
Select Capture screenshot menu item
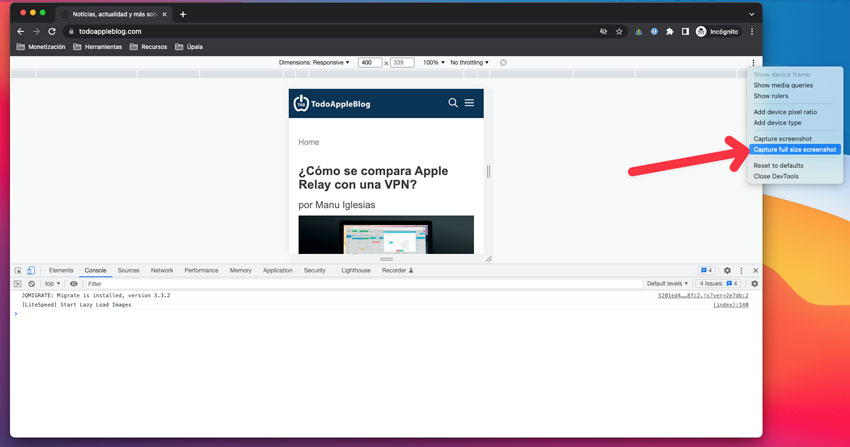(782, 139)
